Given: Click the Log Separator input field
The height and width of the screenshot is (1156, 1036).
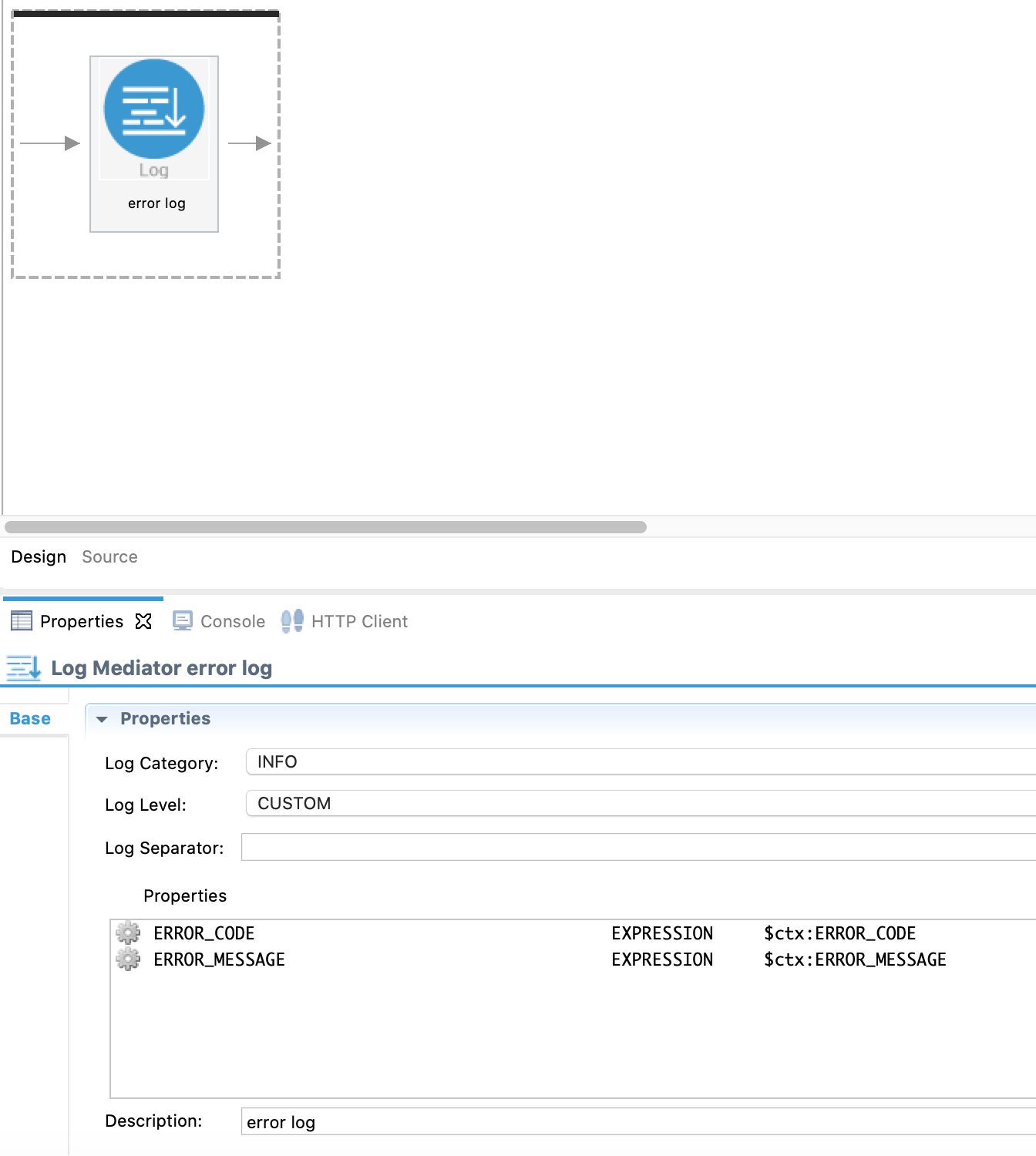Looking at the screenshot, I should 638,847.
